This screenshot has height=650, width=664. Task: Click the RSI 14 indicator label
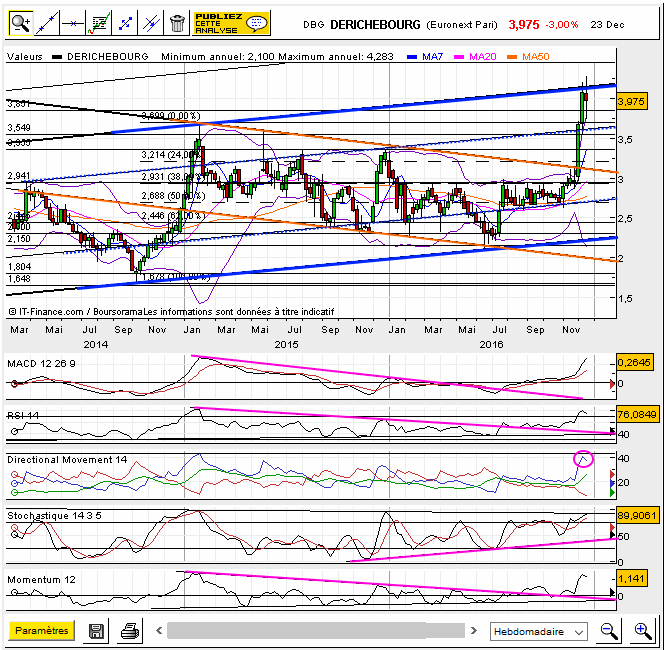coord(23,415)
